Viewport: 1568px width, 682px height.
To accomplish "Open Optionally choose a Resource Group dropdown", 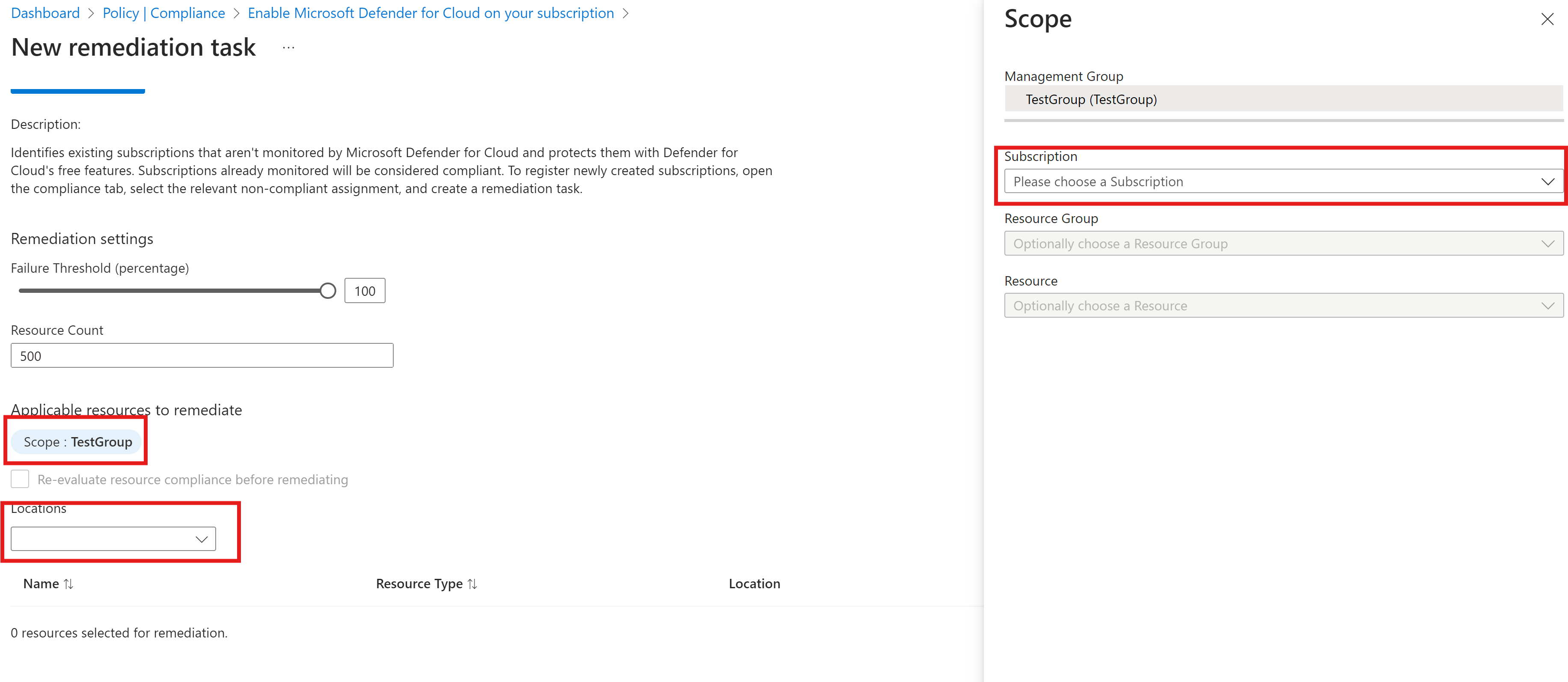I will click(1272, 244).
